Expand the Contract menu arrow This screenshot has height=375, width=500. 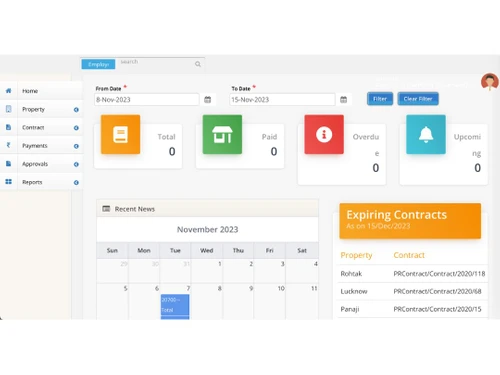pyautogui.click(x=76, y=128)
